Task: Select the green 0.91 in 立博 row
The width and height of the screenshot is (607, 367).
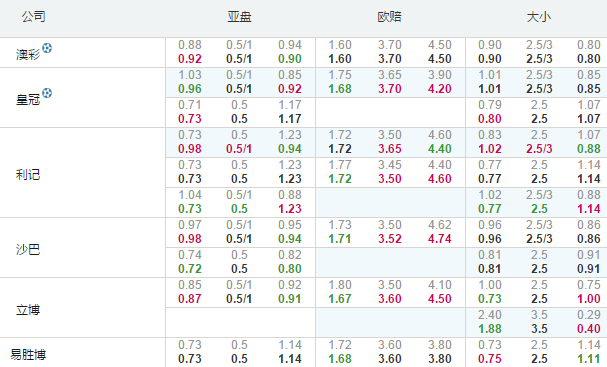Action: pyautogui.click(x=290, y=299)
